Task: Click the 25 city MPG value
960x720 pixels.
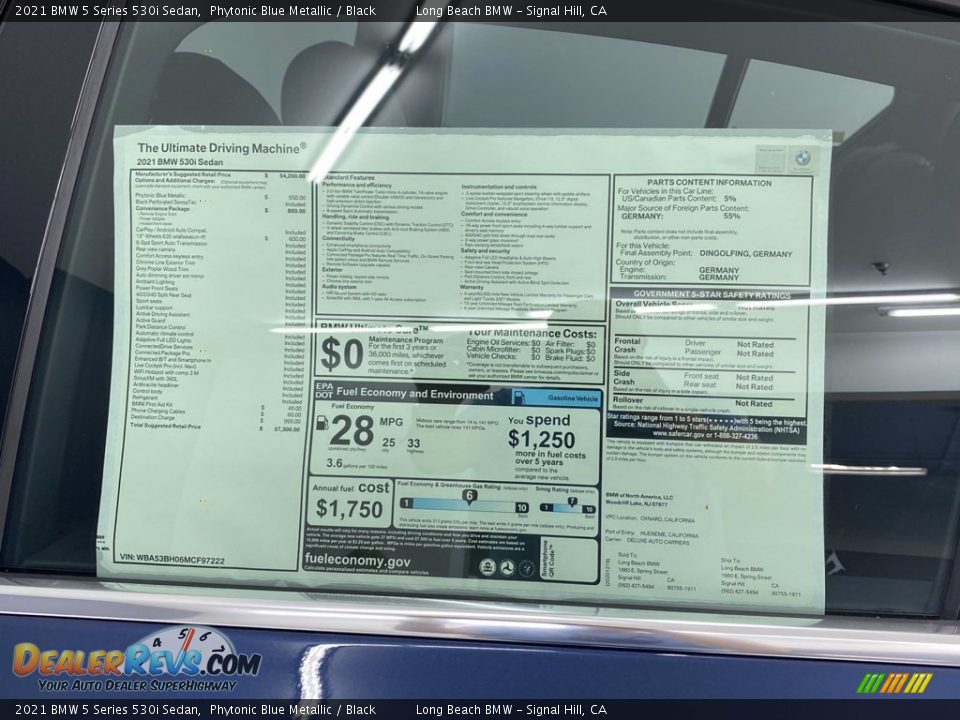Action: [389, 442]
